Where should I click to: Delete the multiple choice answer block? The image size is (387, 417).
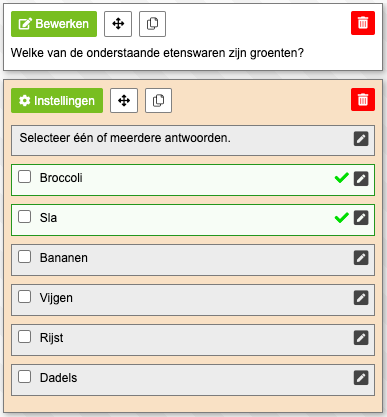pos(363,100)
